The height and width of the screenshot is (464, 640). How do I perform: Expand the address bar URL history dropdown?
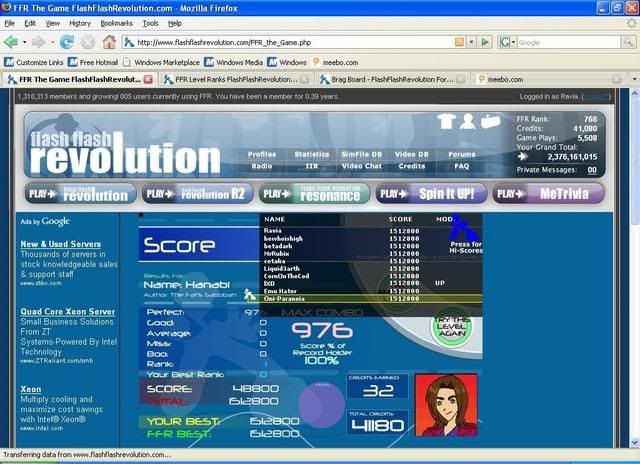pyautogui.click(x=472, y=42)
